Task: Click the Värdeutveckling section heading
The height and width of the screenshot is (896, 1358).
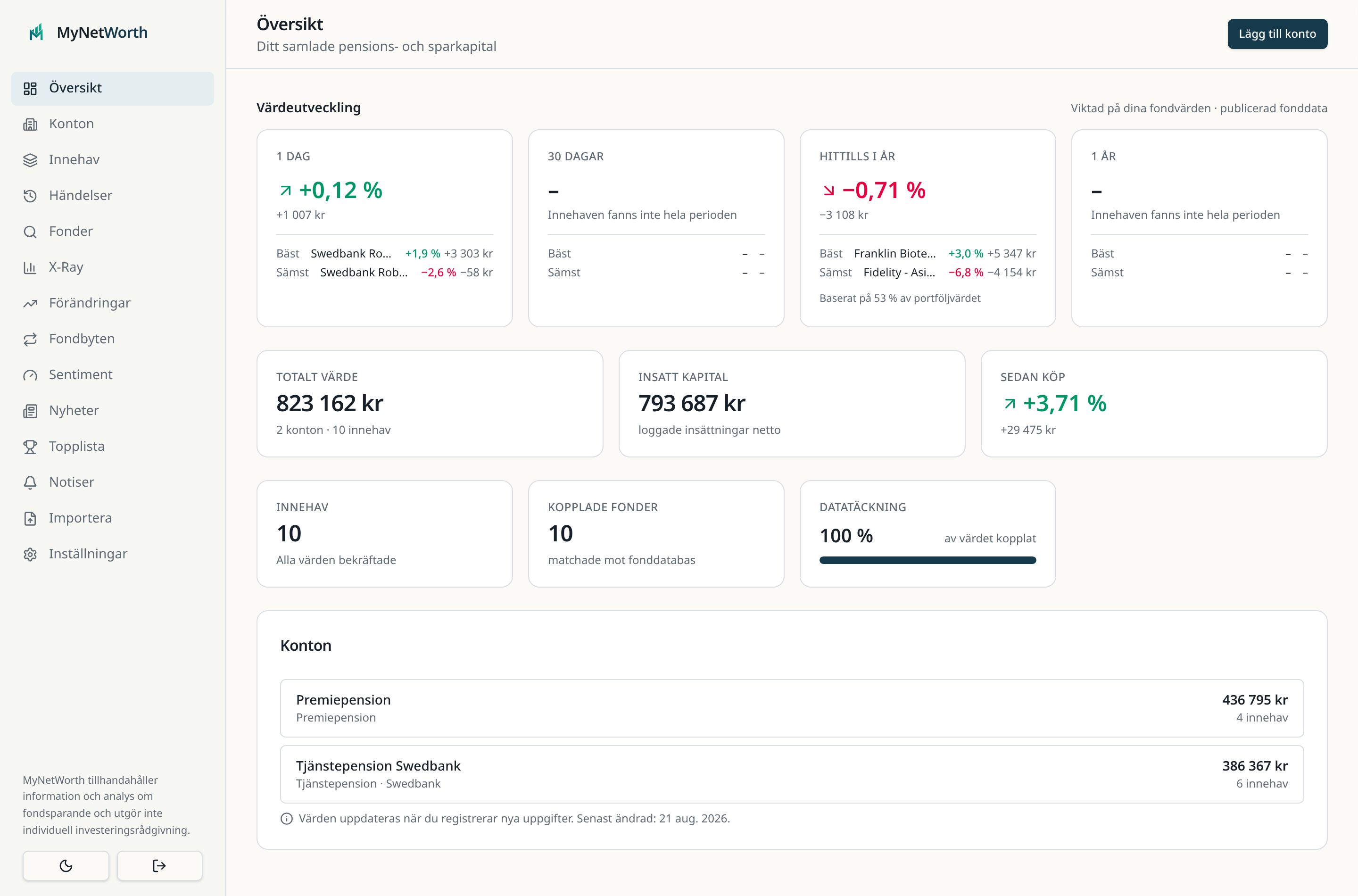Action: point(308,108)
